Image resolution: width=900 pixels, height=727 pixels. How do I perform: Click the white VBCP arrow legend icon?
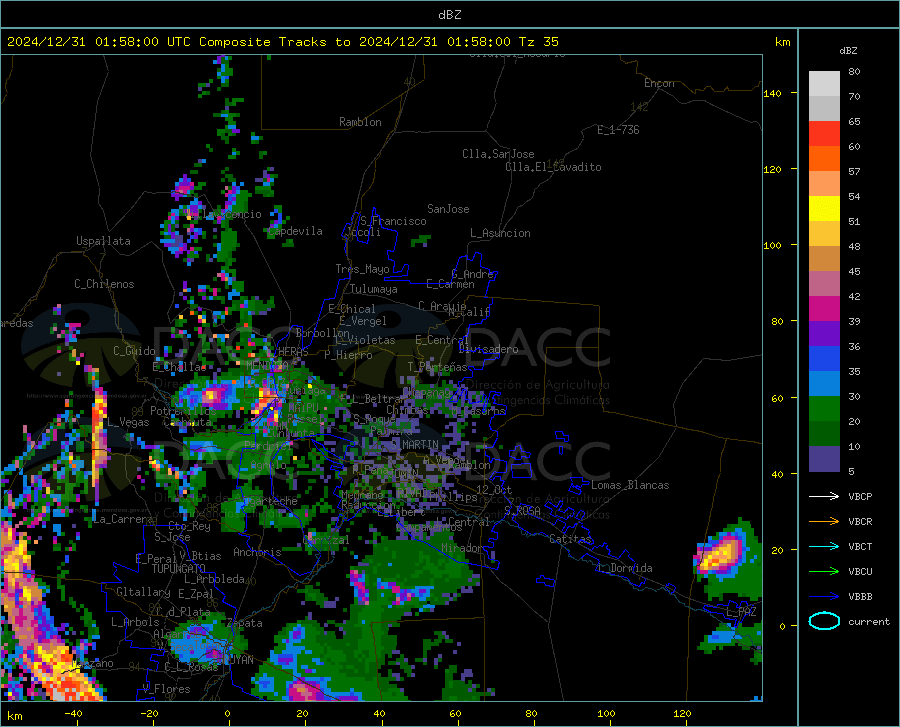pyautogui.click(x=824, y=496)
